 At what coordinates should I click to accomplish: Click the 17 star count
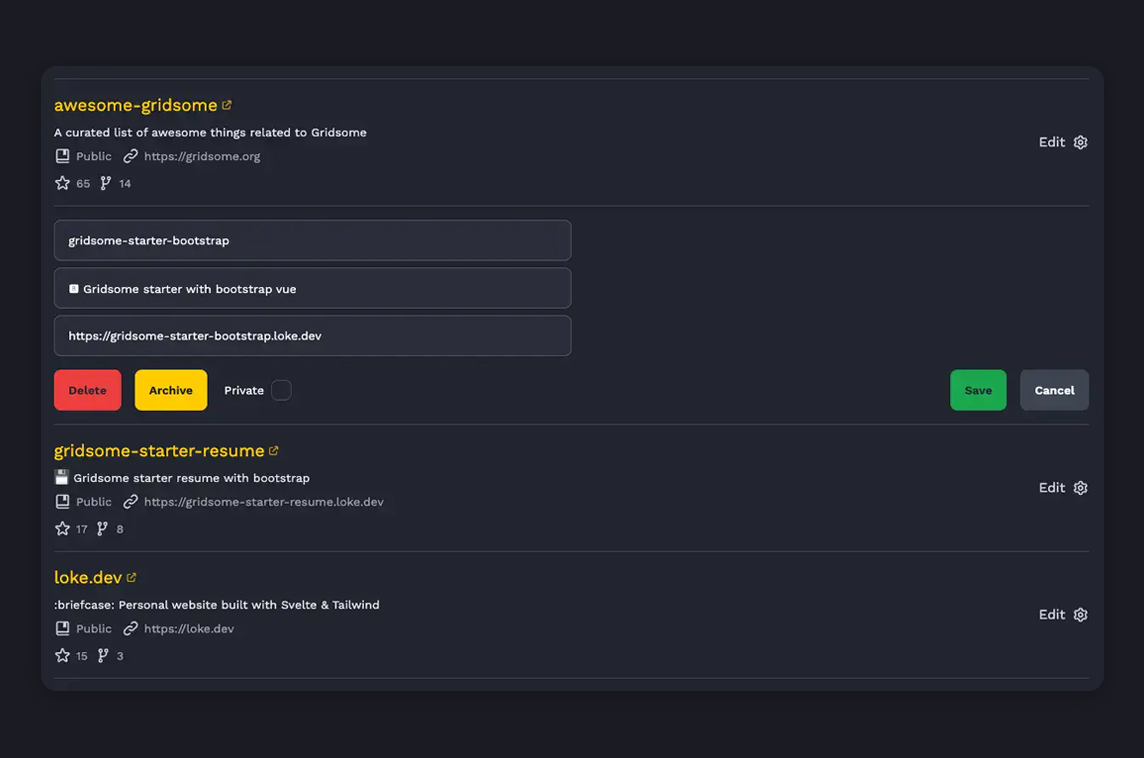point(82,530)
